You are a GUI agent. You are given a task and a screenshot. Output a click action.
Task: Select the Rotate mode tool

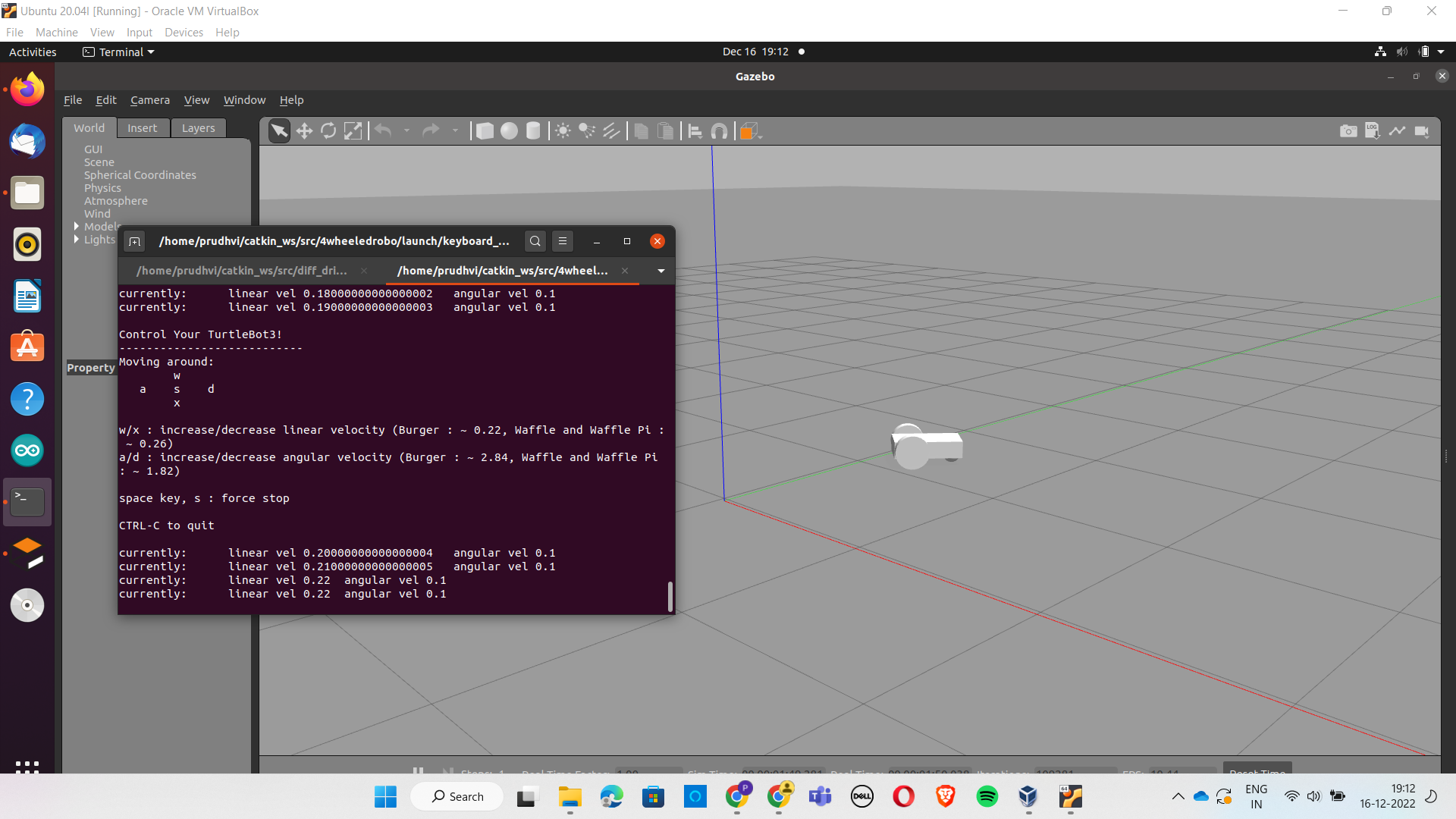tap(328, 130)
